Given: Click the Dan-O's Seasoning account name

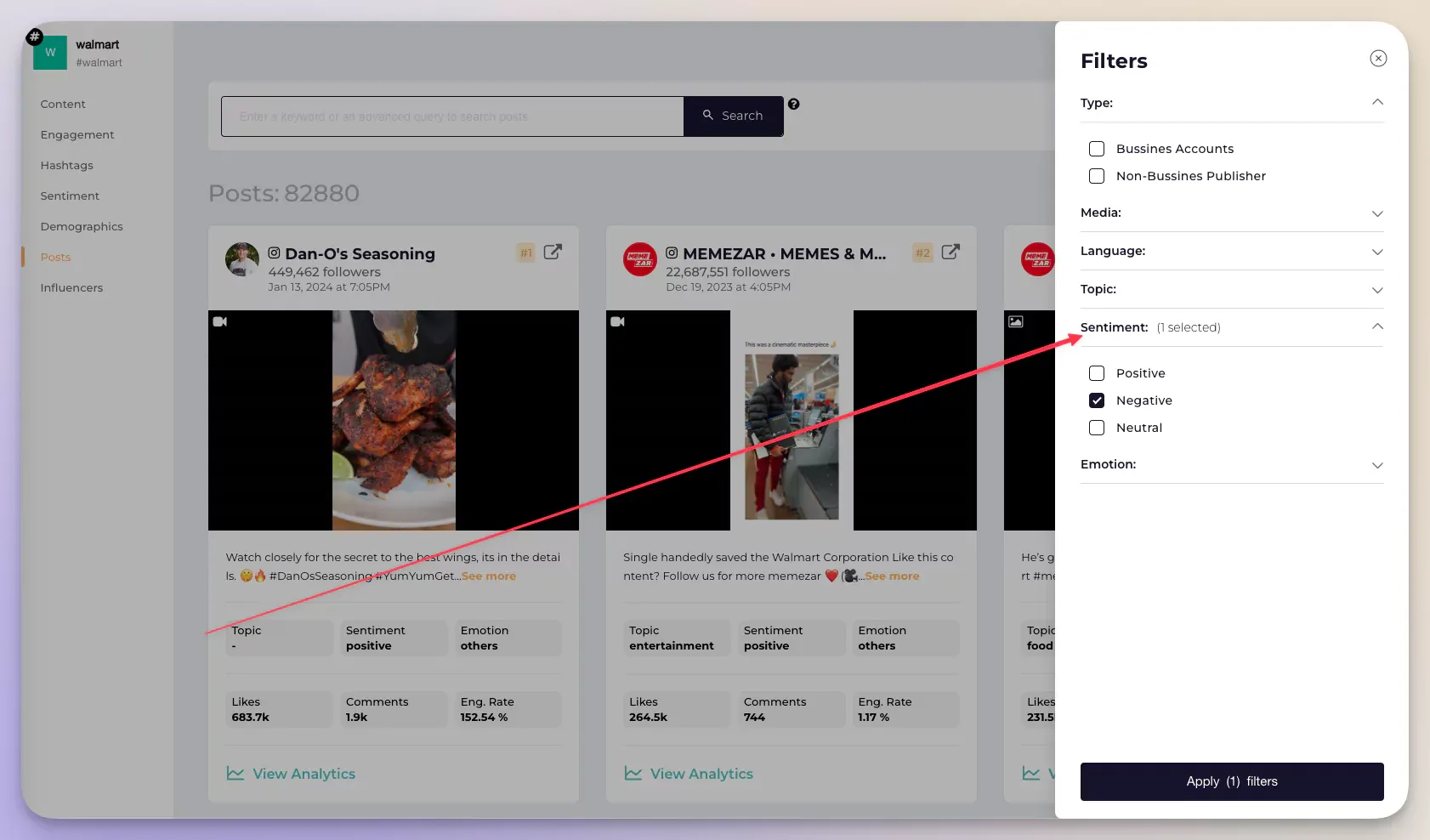Looking at the screenshot, I should (360, 253).
